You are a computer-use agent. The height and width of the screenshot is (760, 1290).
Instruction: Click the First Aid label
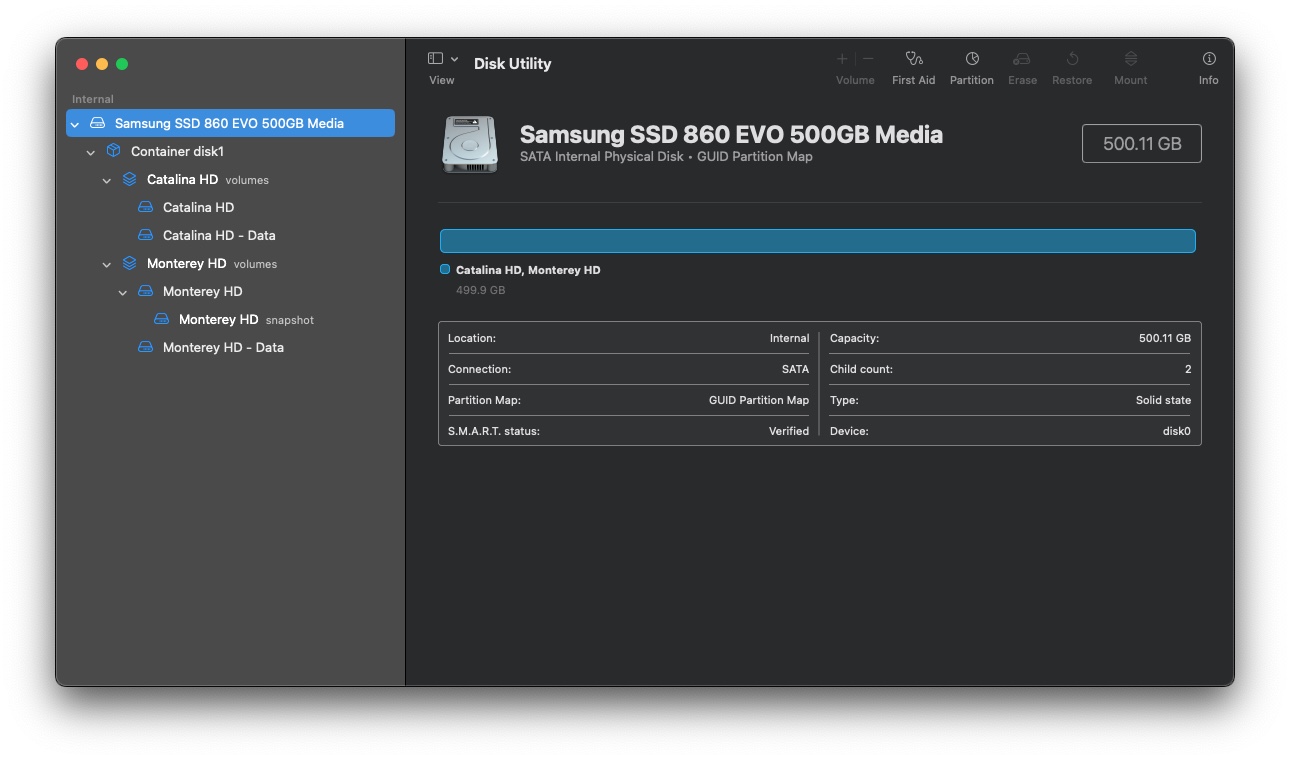914,80
